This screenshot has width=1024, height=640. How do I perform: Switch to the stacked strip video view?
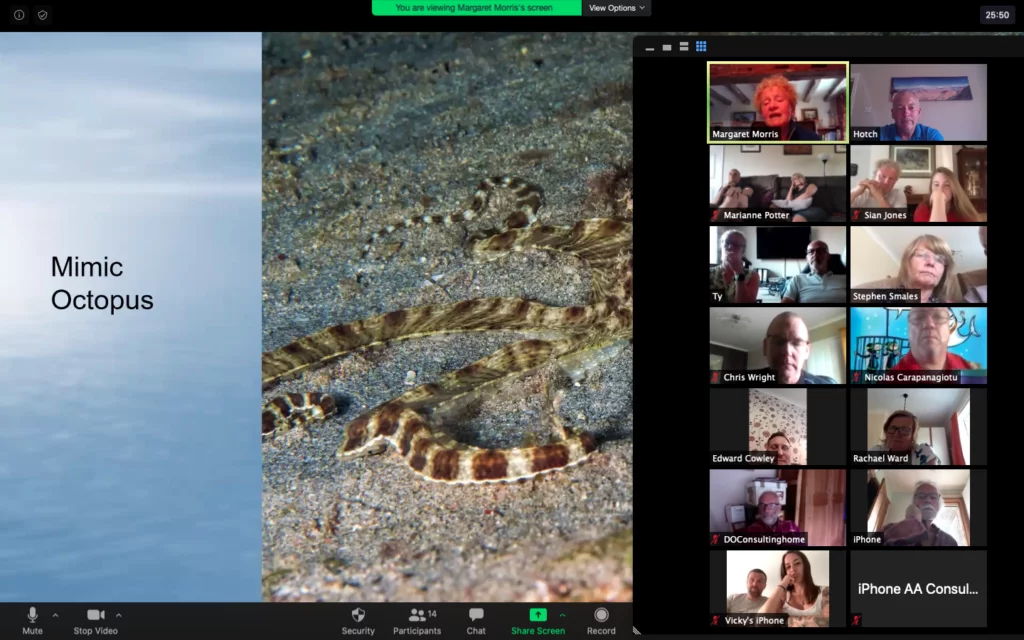click(684, 46)
